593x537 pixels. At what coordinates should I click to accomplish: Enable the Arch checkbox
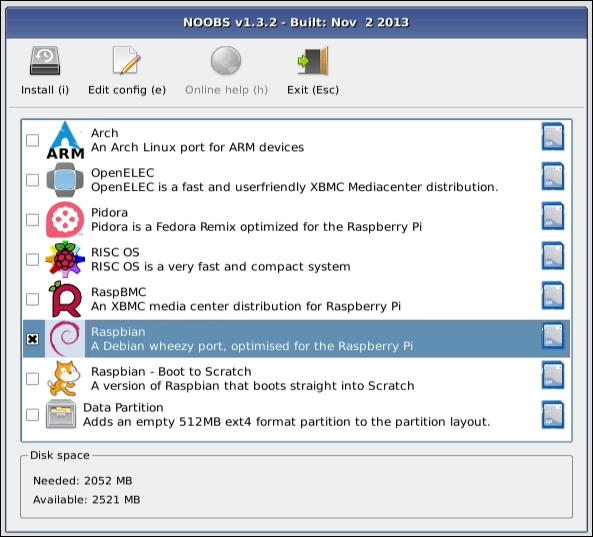coord(33,140)
